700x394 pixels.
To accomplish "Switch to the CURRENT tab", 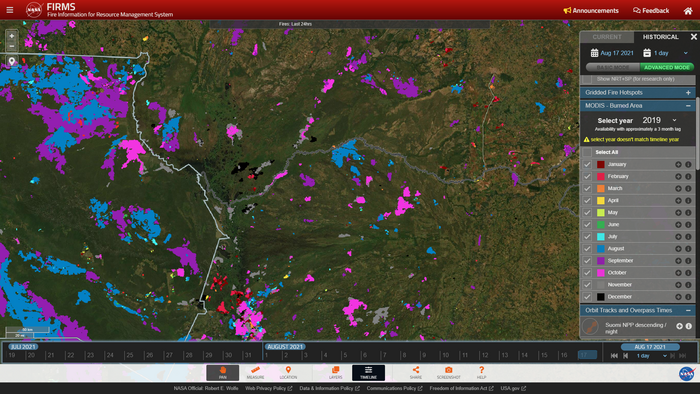I will (x=607, y=37).
